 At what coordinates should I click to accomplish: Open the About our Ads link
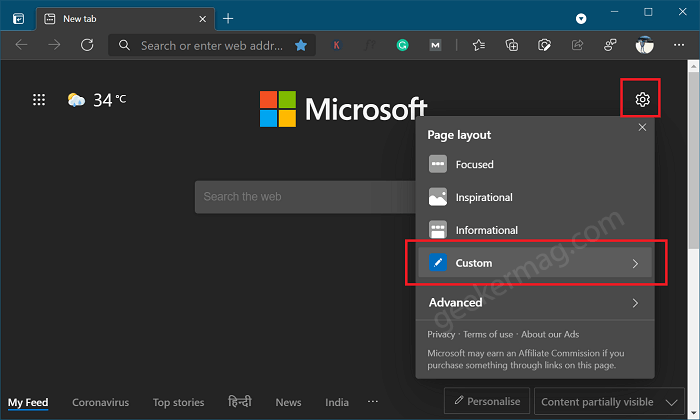tap(550, 334)
